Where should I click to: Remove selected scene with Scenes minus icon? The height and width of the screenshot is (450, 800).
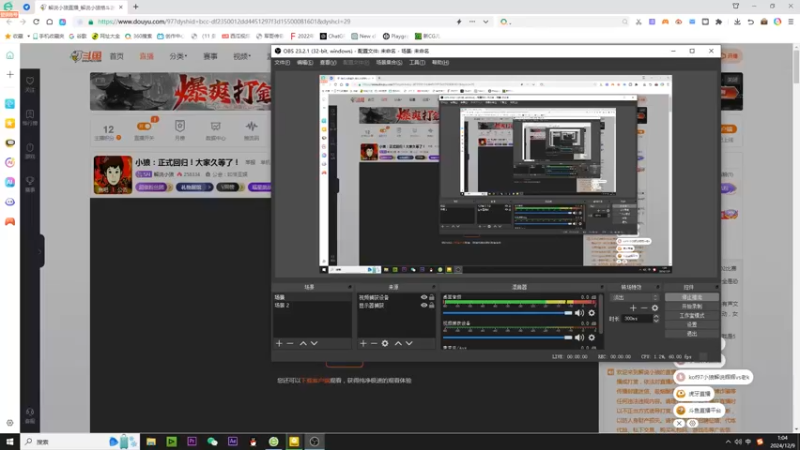[x=290, y=343]
